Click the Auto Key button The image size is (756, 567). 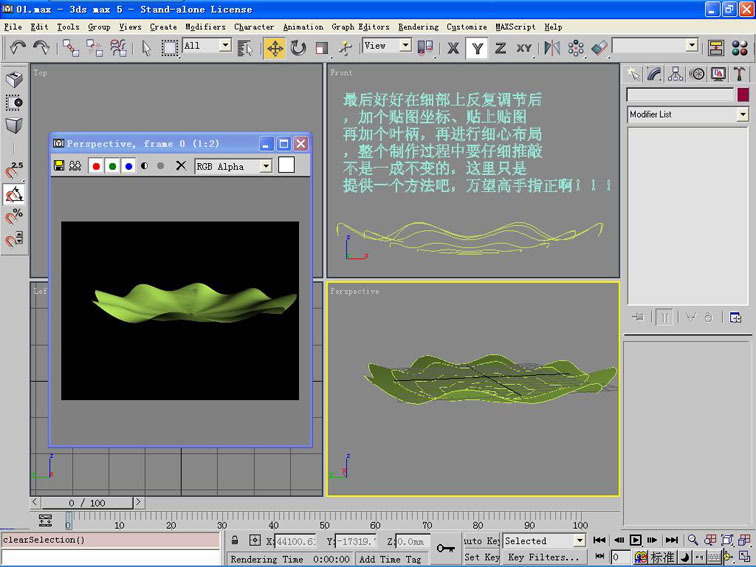[x=481, y=540]
